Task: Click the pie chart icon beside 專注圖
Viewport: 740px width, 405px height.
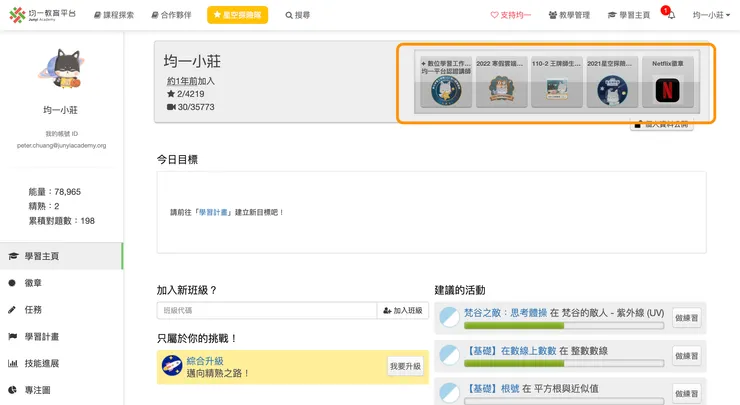Action: (12, 390)
